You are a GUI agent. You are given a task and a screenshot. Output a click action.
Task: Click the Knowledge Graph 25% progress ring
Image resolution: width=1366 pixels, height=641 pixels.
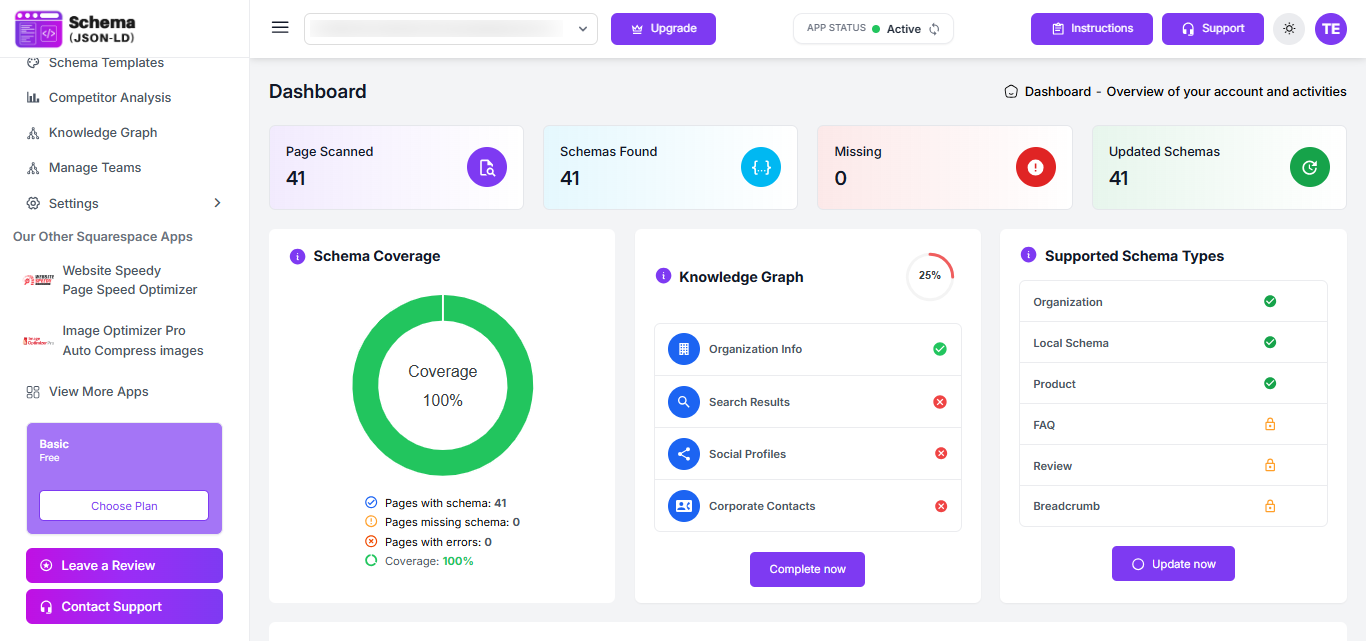[930, 276]
